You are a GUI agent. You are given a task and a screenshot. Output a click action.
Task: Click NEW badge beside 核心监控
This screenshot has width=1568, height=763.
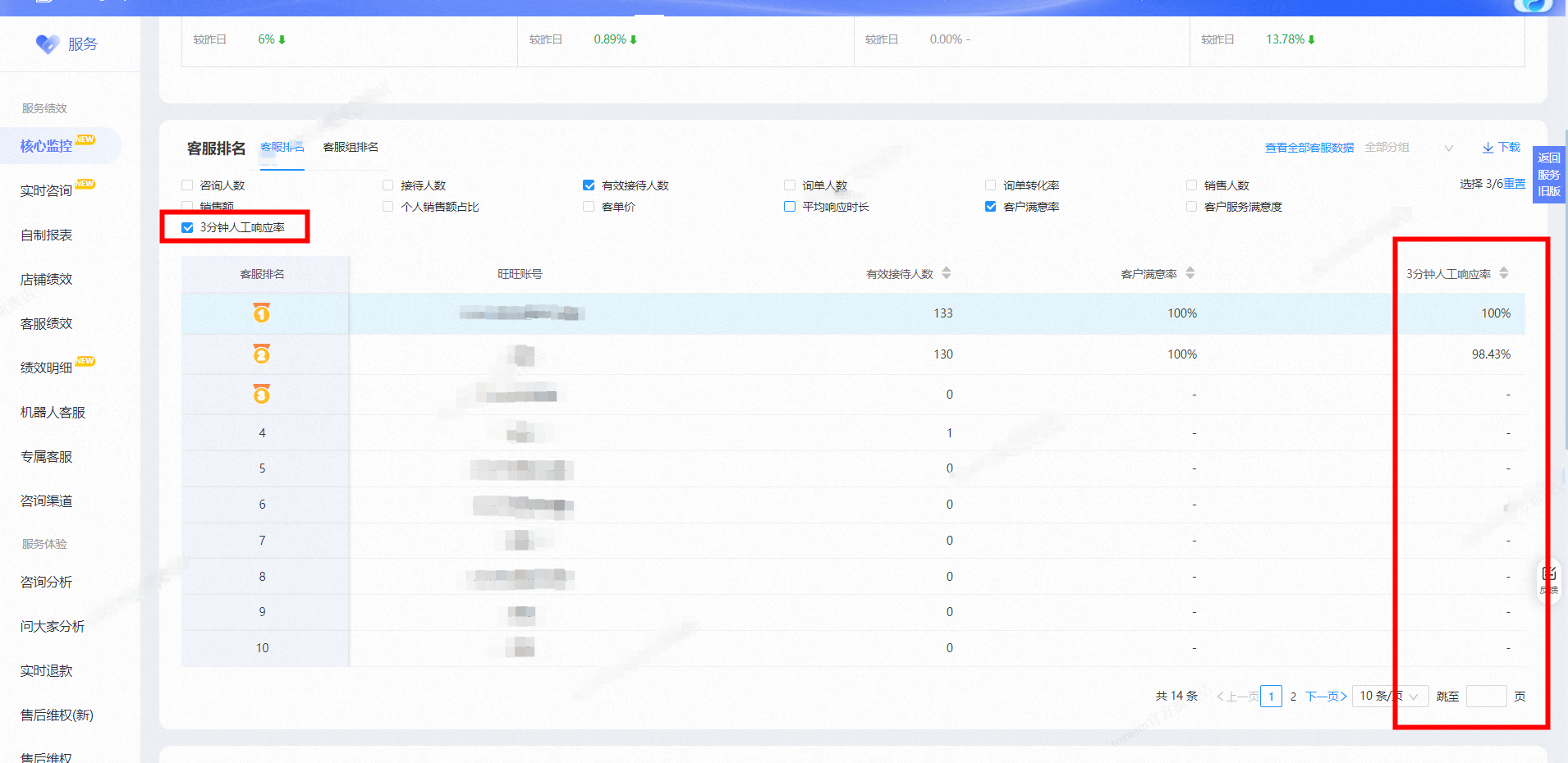[x=85, y=139]
